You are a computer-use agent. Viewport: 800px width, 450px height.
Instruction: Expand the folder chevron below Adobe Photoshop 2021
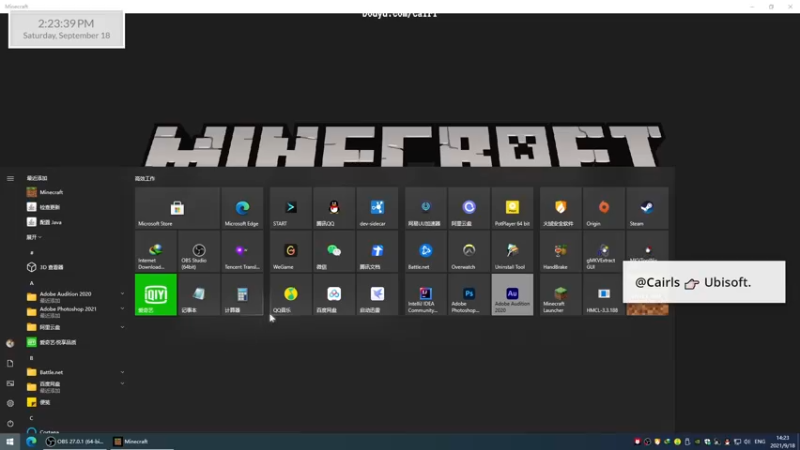tap(122, 327)
